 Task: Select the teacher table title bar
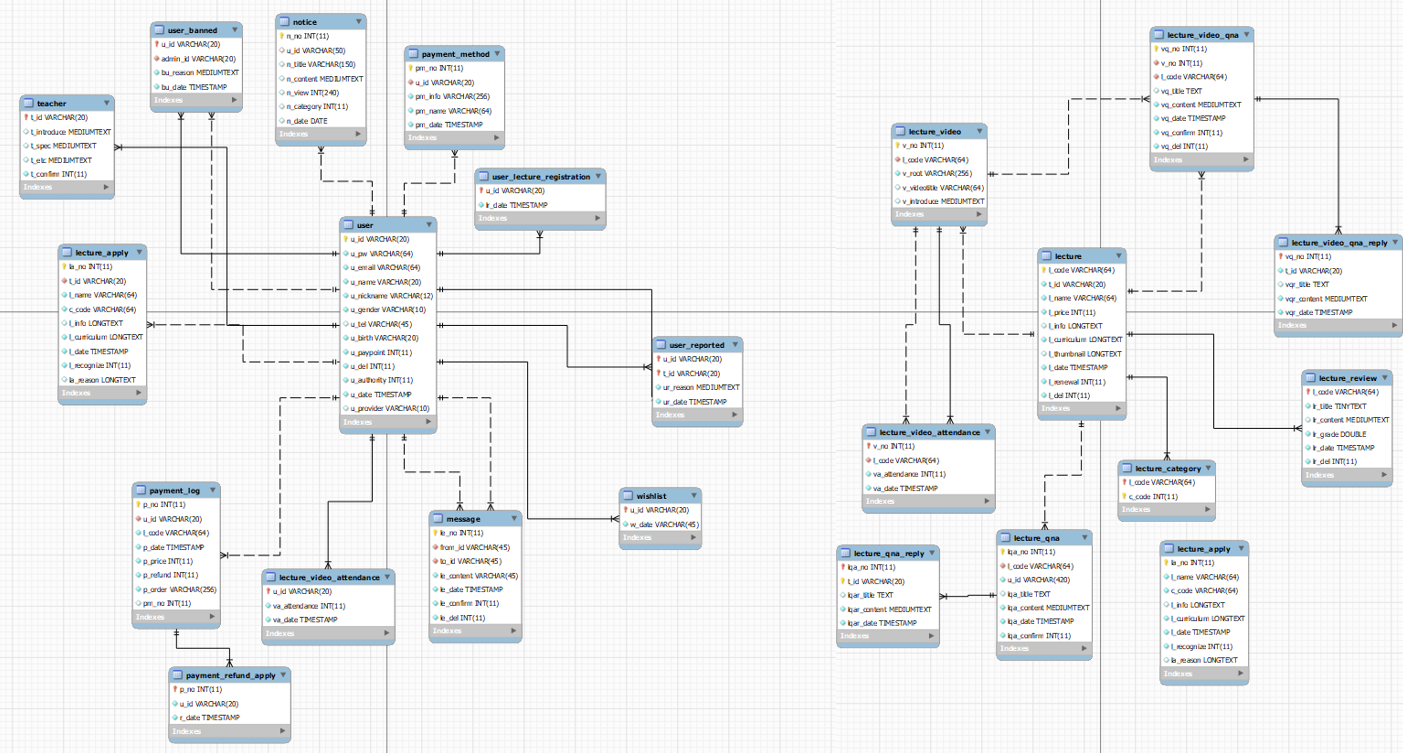point(60,103)
